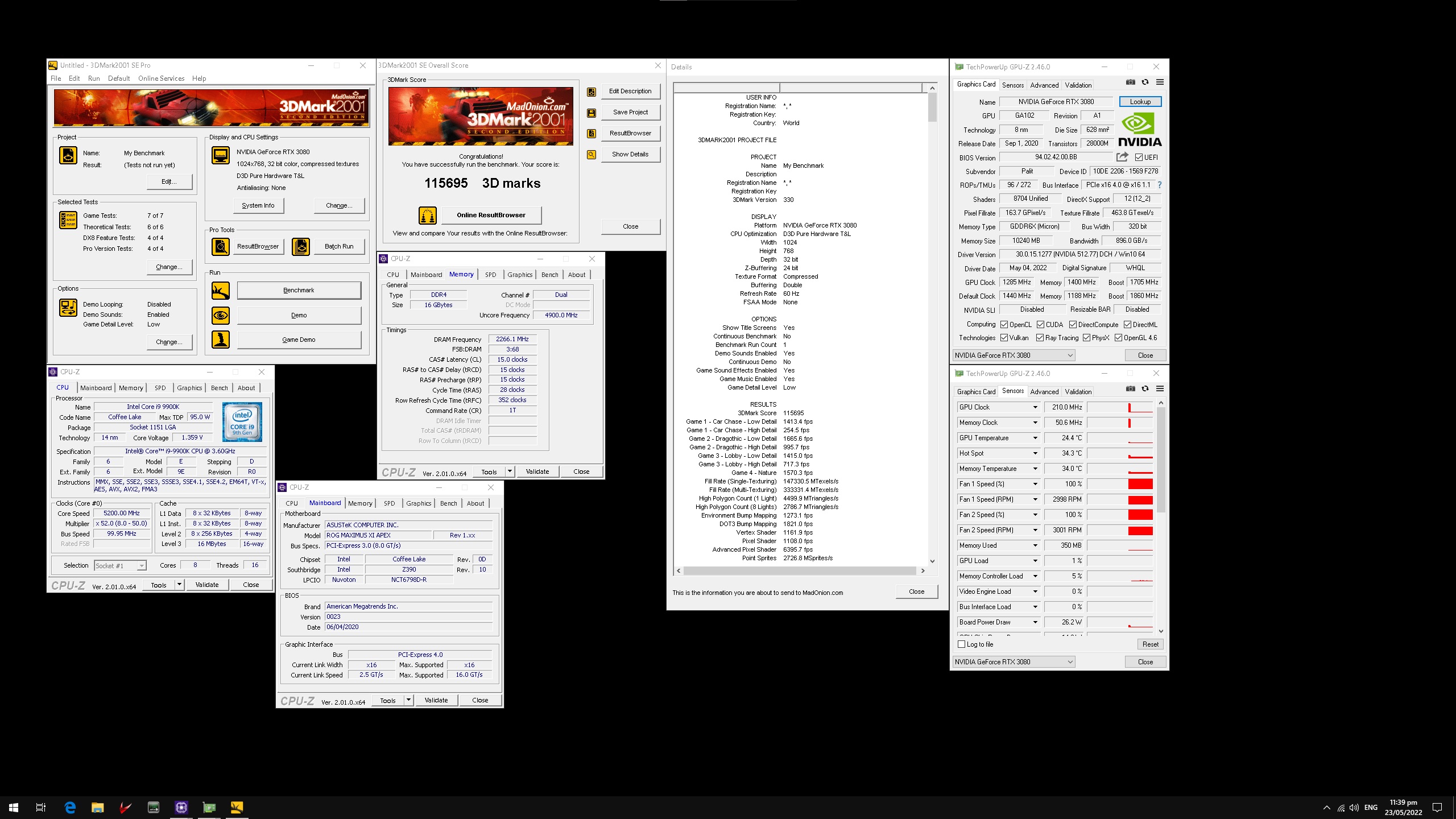
Task: Toggle the CUDA checkbox
Action: tap(1040, 325)
